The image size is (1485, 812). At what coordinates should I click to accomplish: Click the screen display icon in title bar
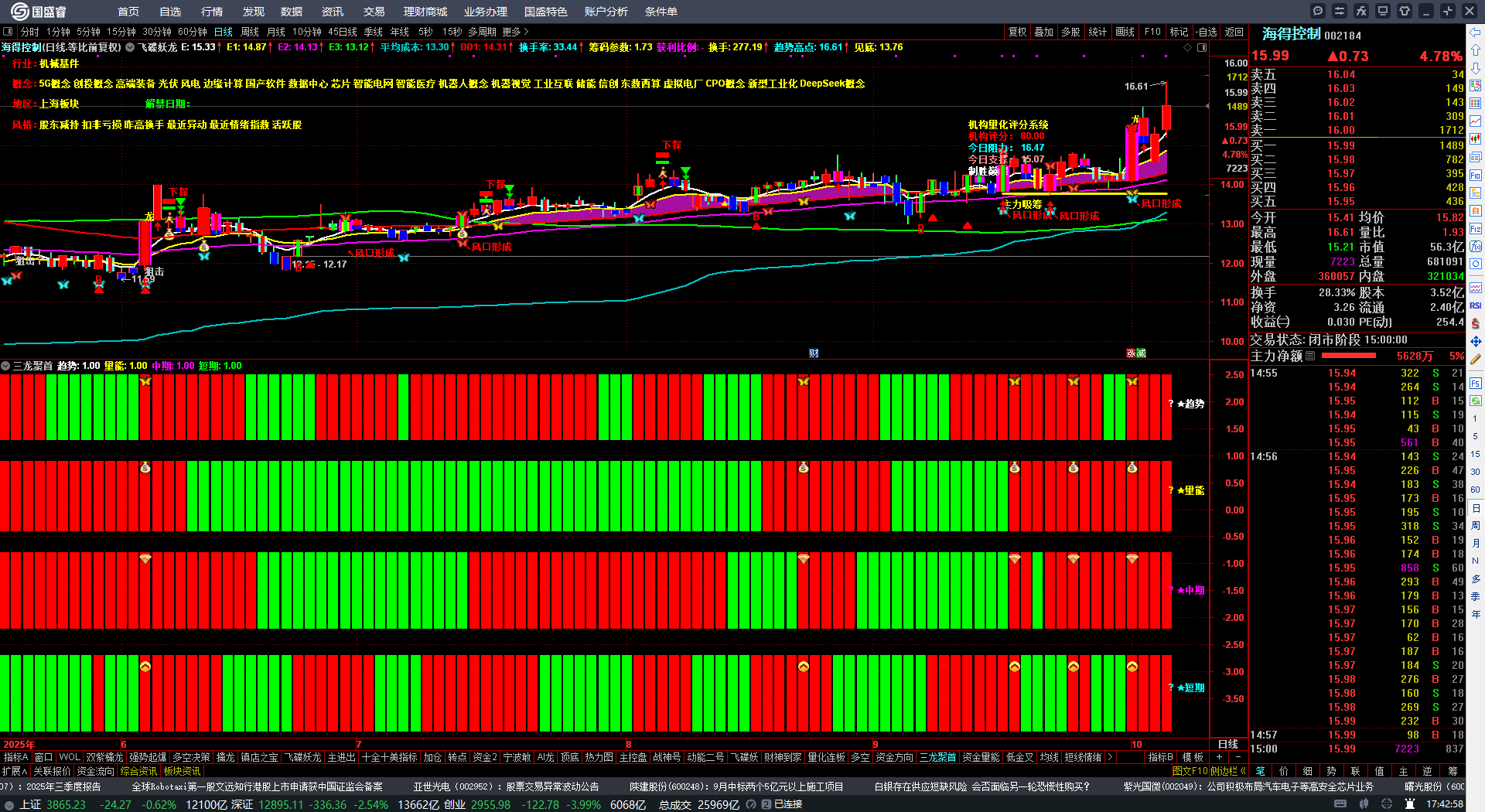pos(1383,11)
